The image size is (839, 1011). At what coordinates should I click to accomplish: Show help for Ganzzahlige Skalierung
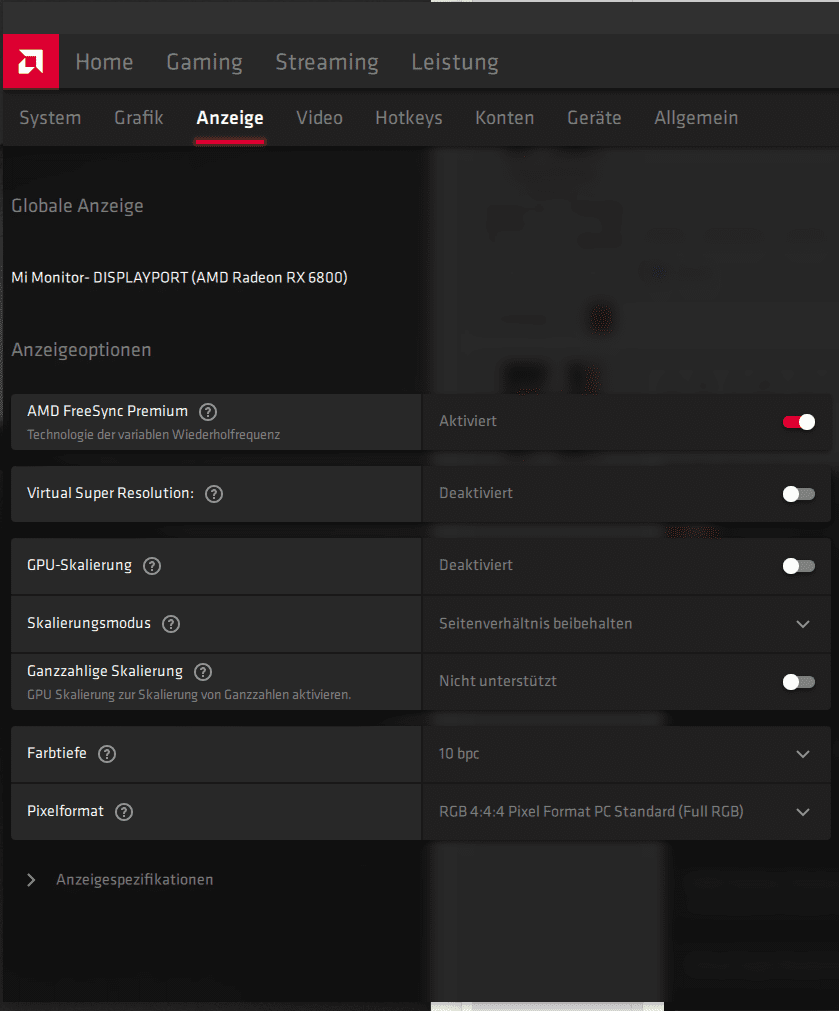coord(203,672)
